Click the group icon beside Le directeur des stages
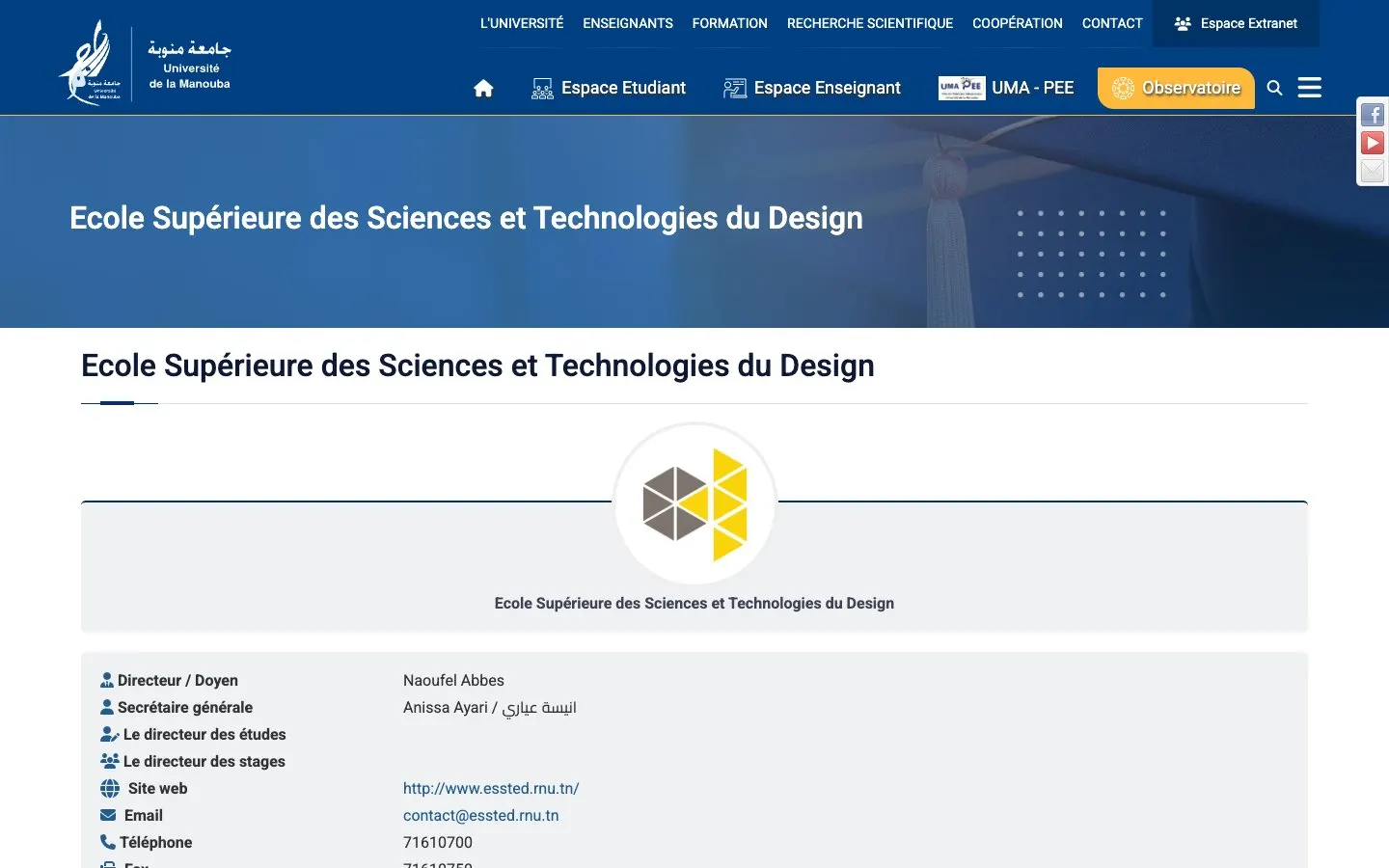The width and height of the screenshot is (1389, 868). pyautogui.click(x=110, y=761)
